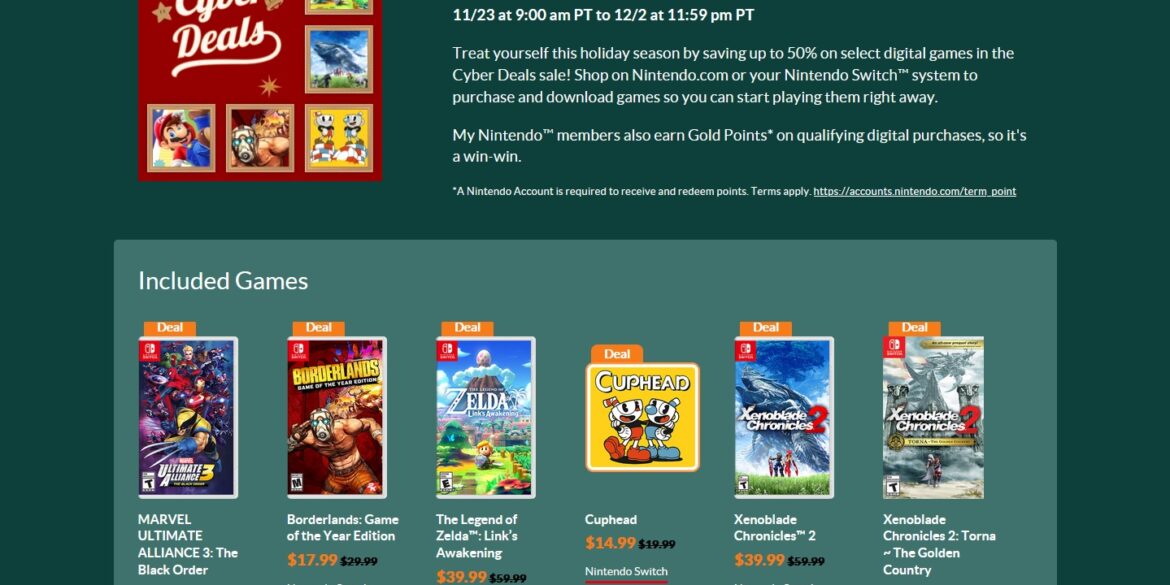Click the Cuphead tile in Cyber Deals banner

[x=339, y=138]
